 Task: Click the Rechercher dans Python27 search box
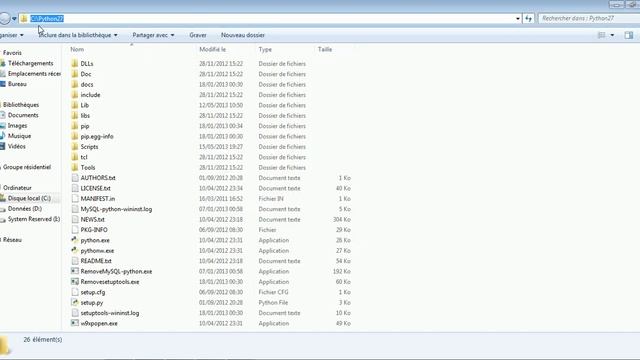[x=589, y=18]
